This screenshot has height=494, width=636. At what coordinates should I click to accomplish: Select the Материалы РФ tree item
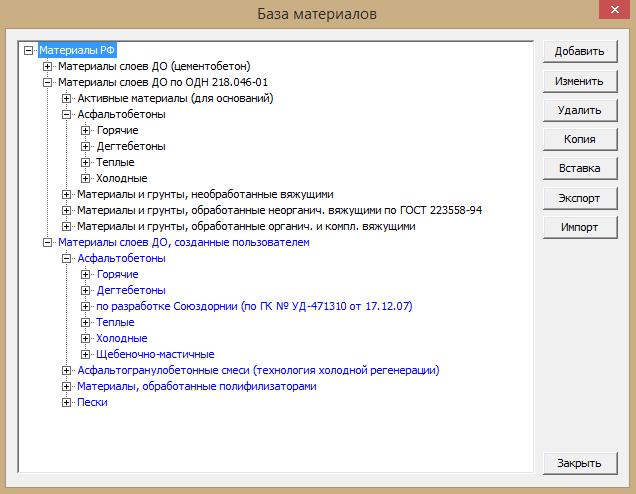(x=77, y=51)
